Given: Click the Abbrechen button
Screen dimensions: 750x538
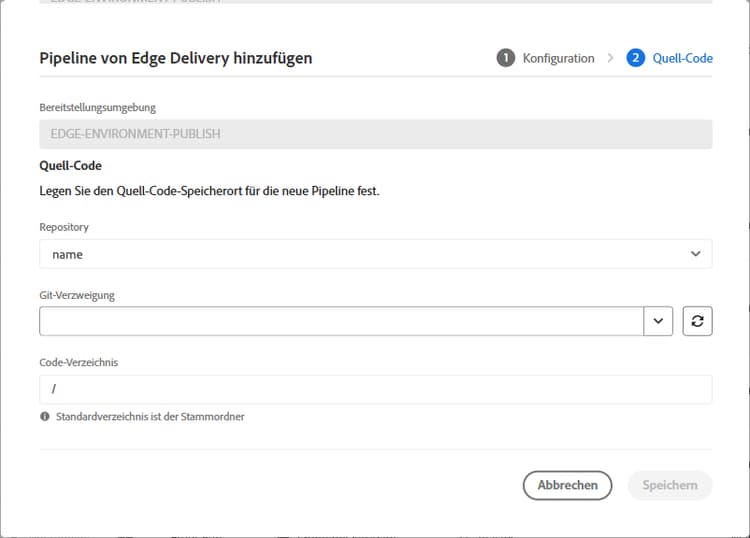Looking at the screenshot, I should pyautogui.click(x=567, y=485).
